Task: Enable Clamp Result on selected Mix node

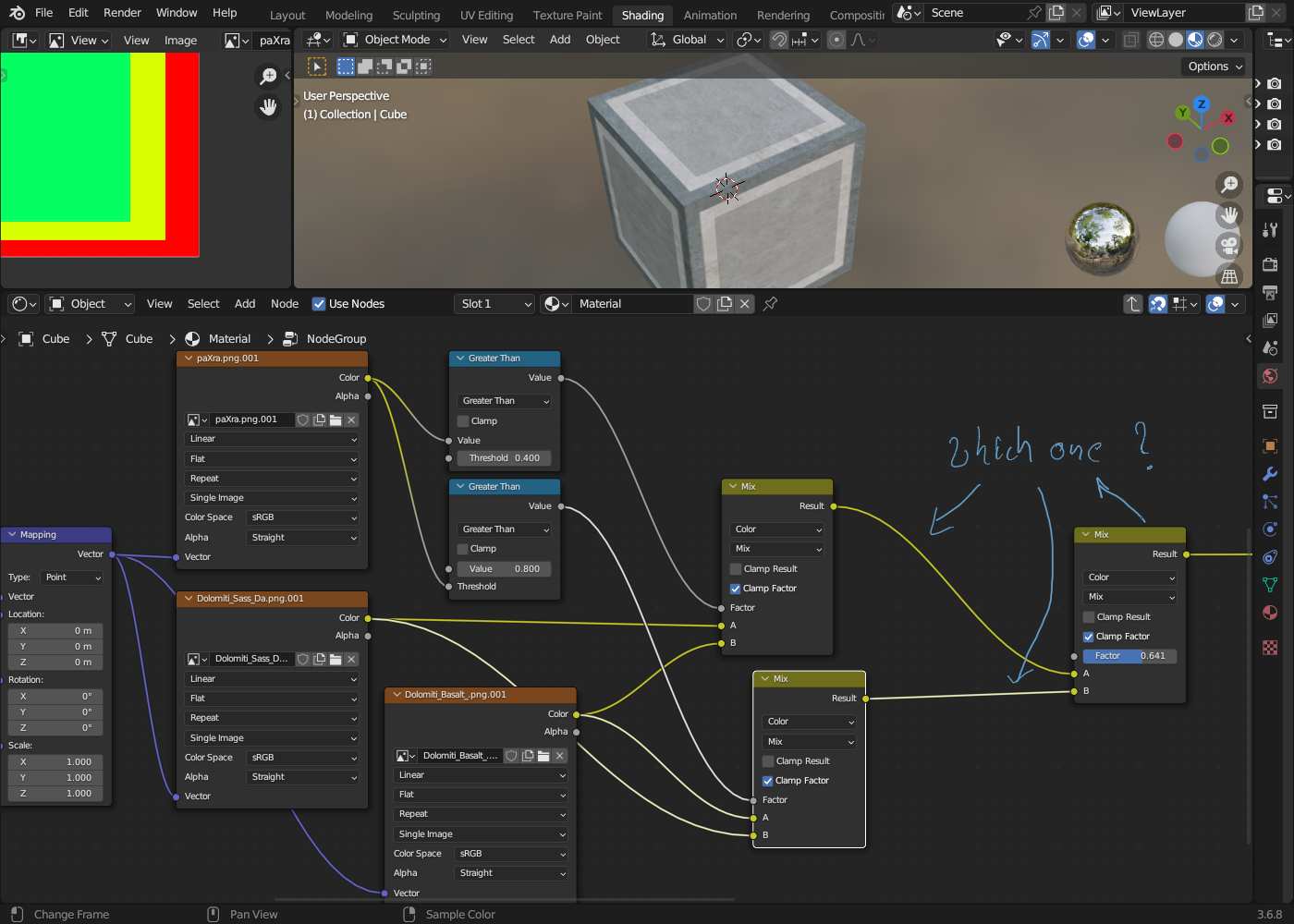Action: pyautogui.click(x=768, y=761)
